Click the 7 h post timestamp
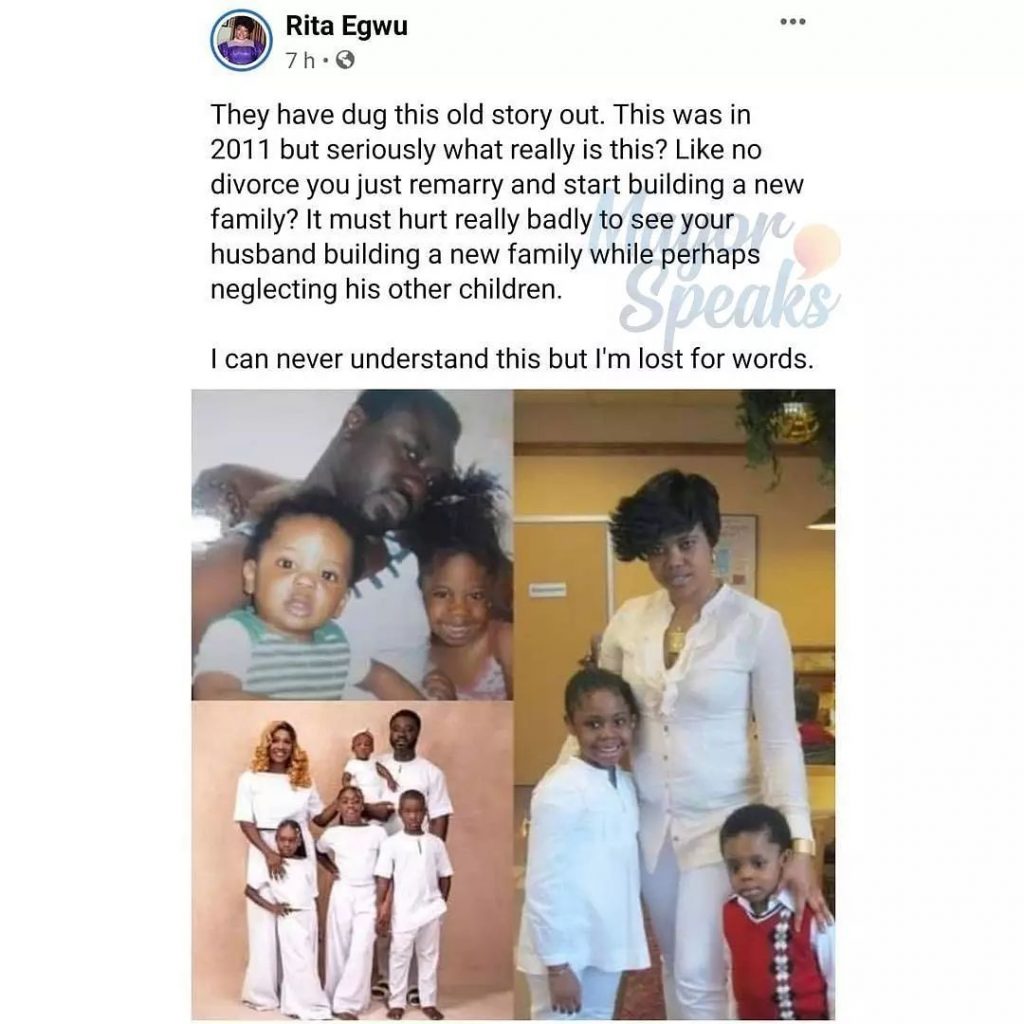This screenshot has width=1024, height=1024. [299, 61]
